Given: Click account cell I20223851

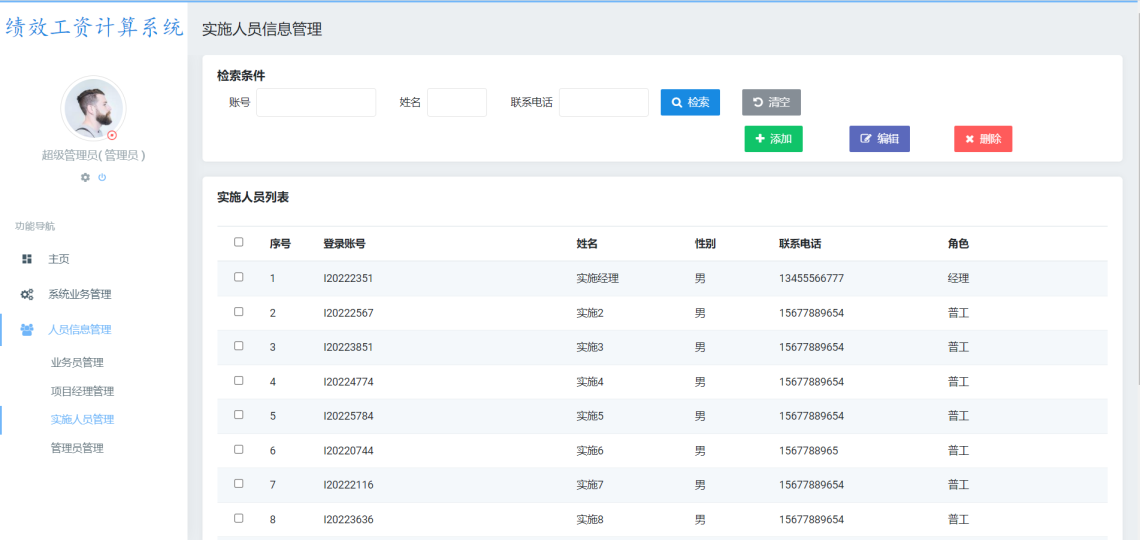Looking at the screenshot, I should tap(348, 347).
